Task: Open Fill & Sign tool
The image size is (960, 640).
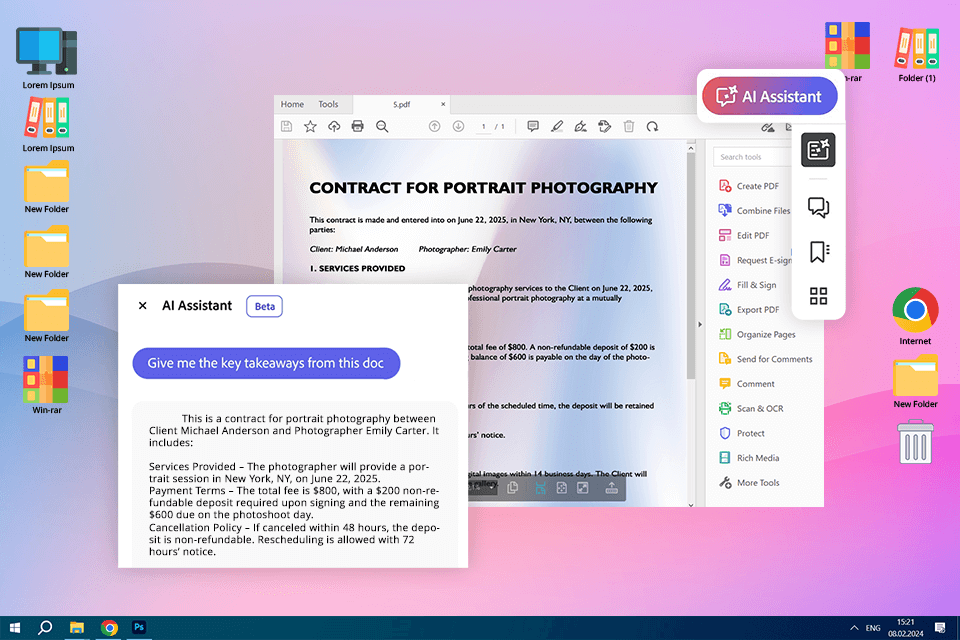Action: pos(748,285)
